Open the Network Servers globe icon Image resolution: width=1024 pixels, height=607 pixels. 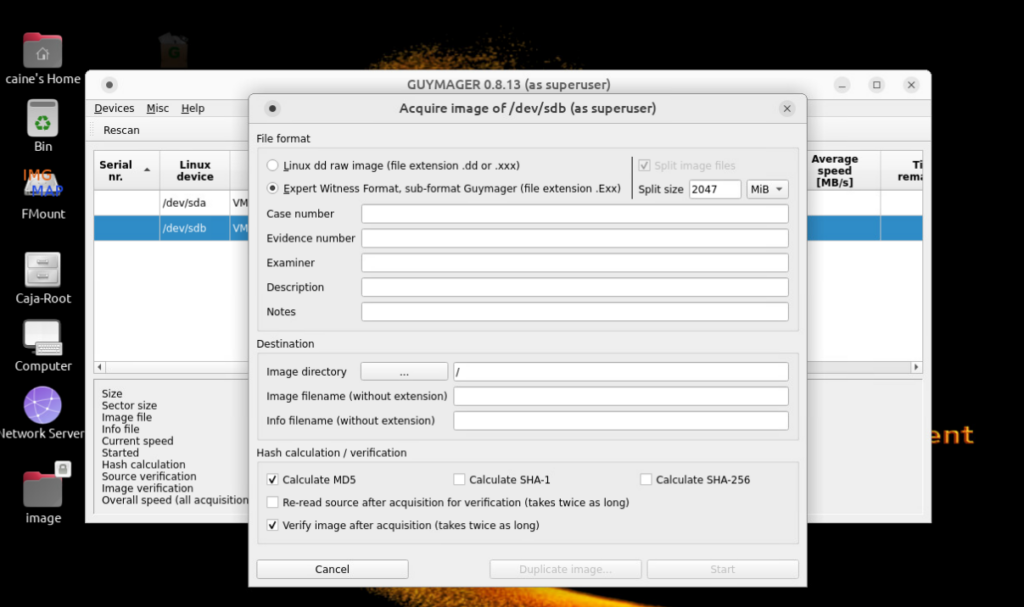(42, 405)
